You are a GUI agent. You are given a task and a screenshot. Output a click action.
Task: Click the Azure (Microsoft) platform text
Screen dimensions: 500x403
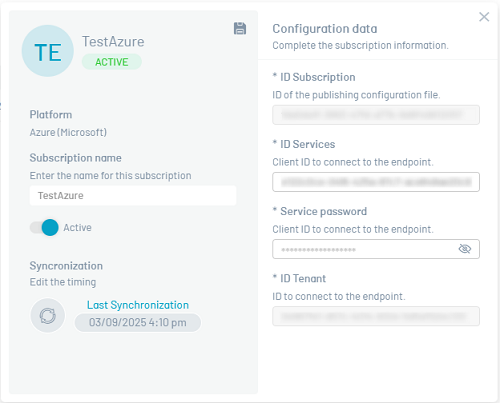point(68,132)
